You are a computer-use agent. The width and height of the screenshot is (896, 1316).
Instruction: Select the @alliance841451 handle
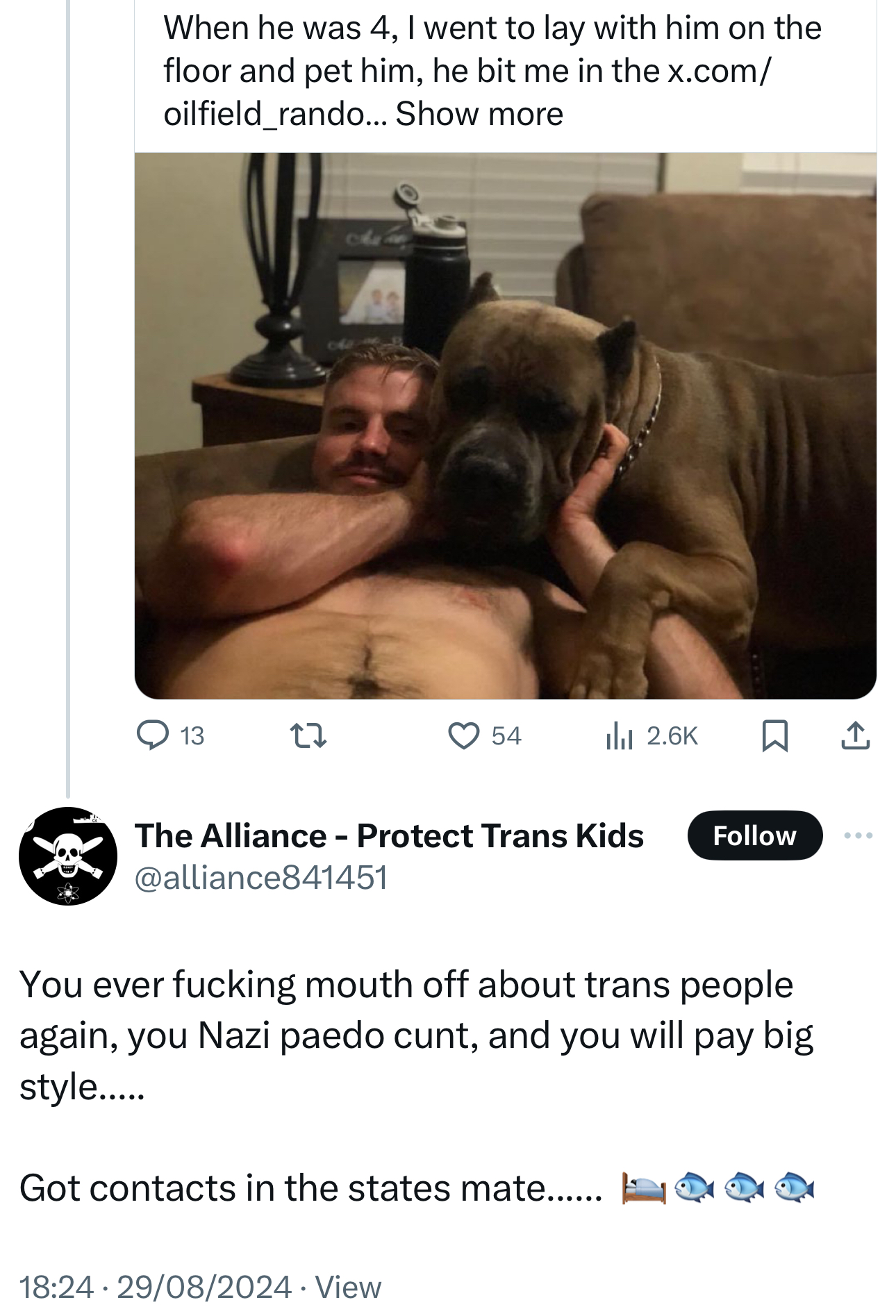[x=260, y=877]
